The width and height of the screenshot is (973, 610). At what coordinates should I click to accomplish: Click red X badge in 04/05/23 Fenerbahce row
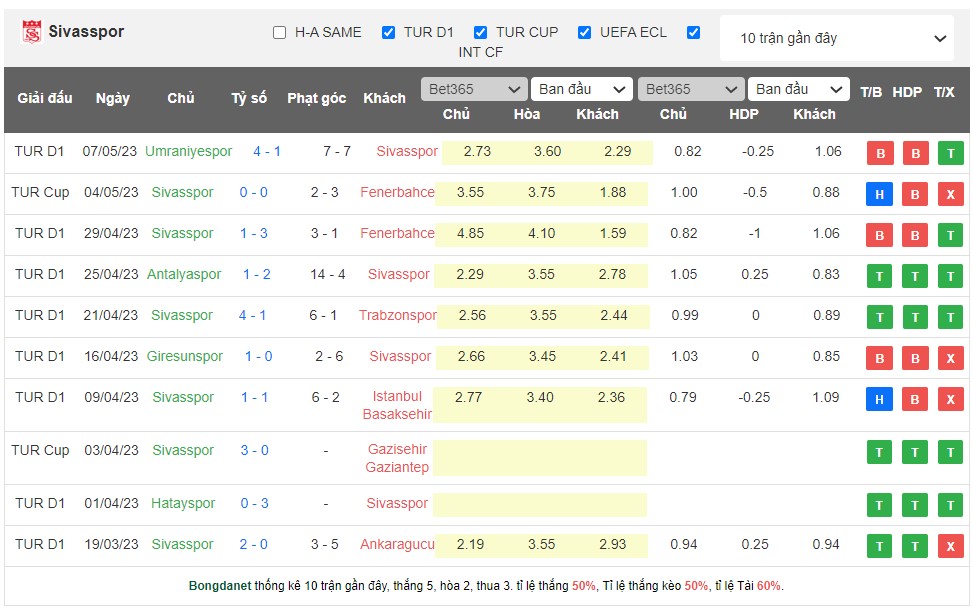(x=950, y=194)
